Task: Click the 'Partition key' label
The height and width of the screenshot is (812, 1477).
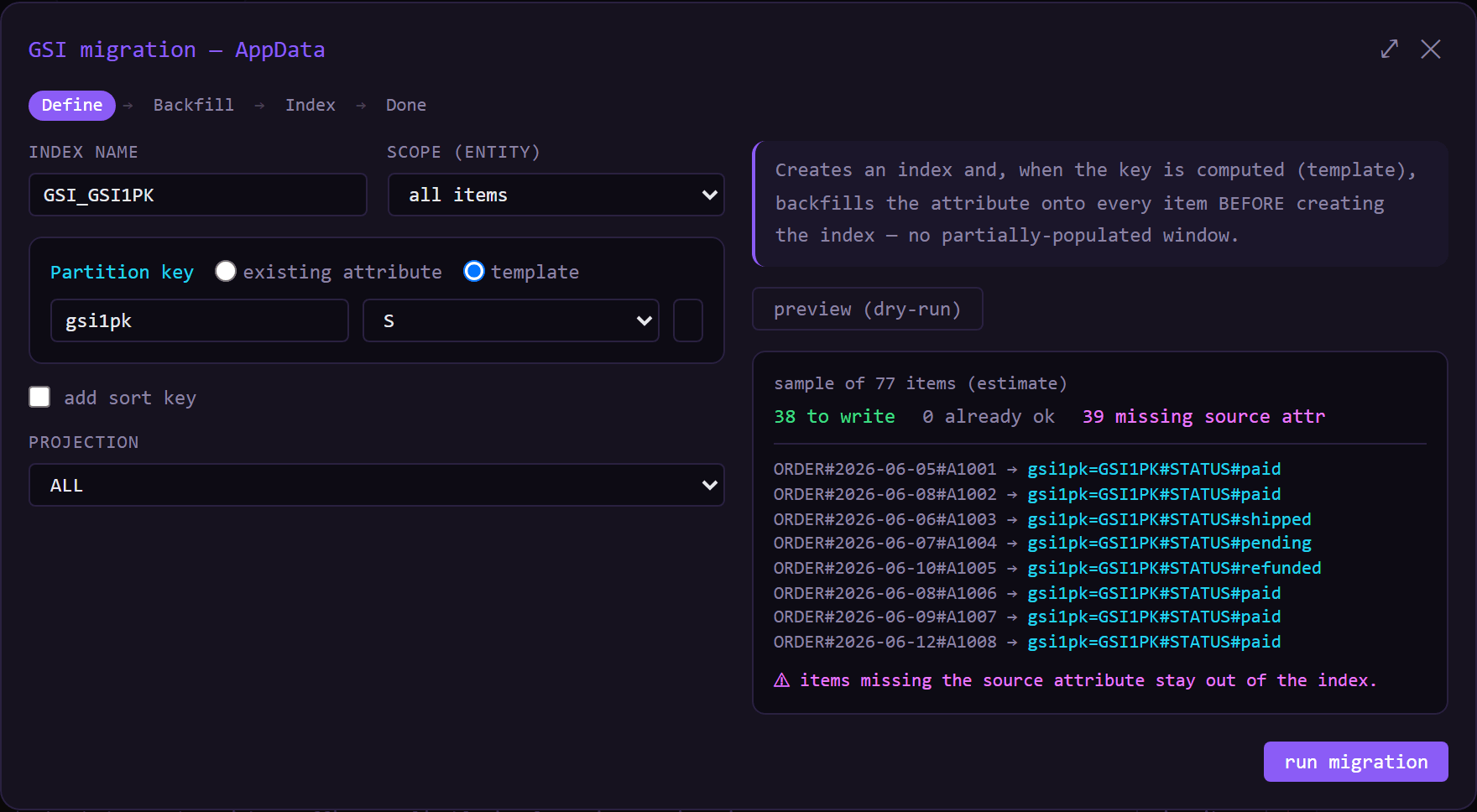Action: [x=122, y=272]
